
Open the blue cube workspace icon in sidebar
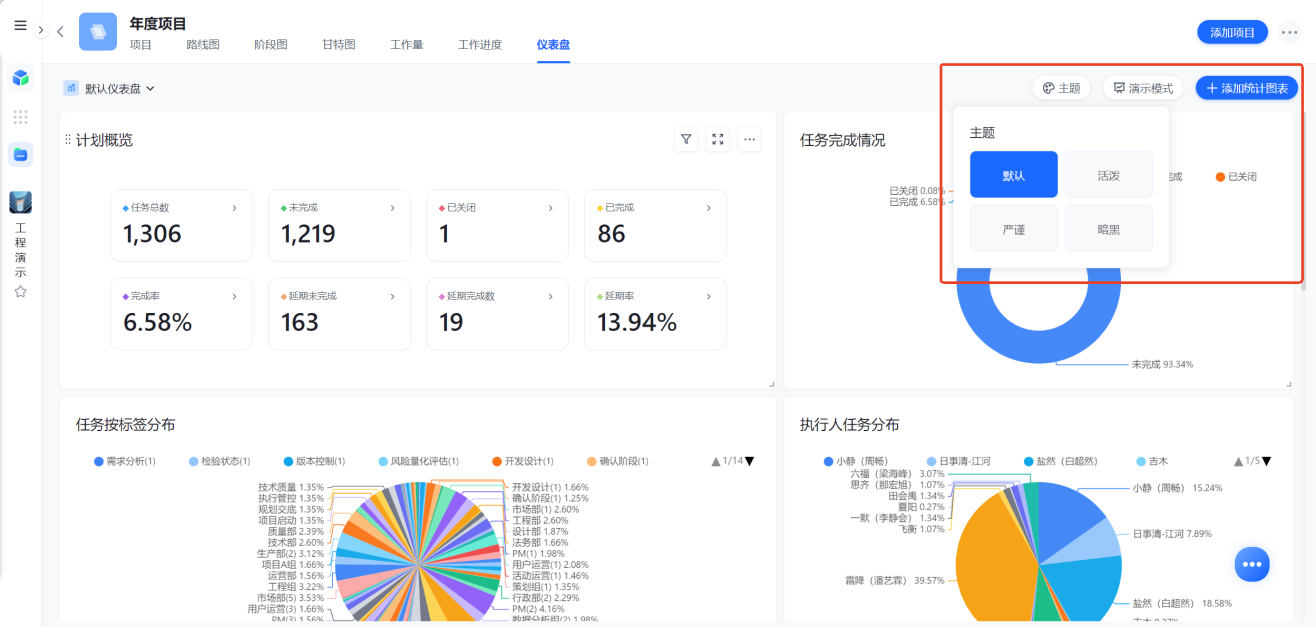click(20, 77)
